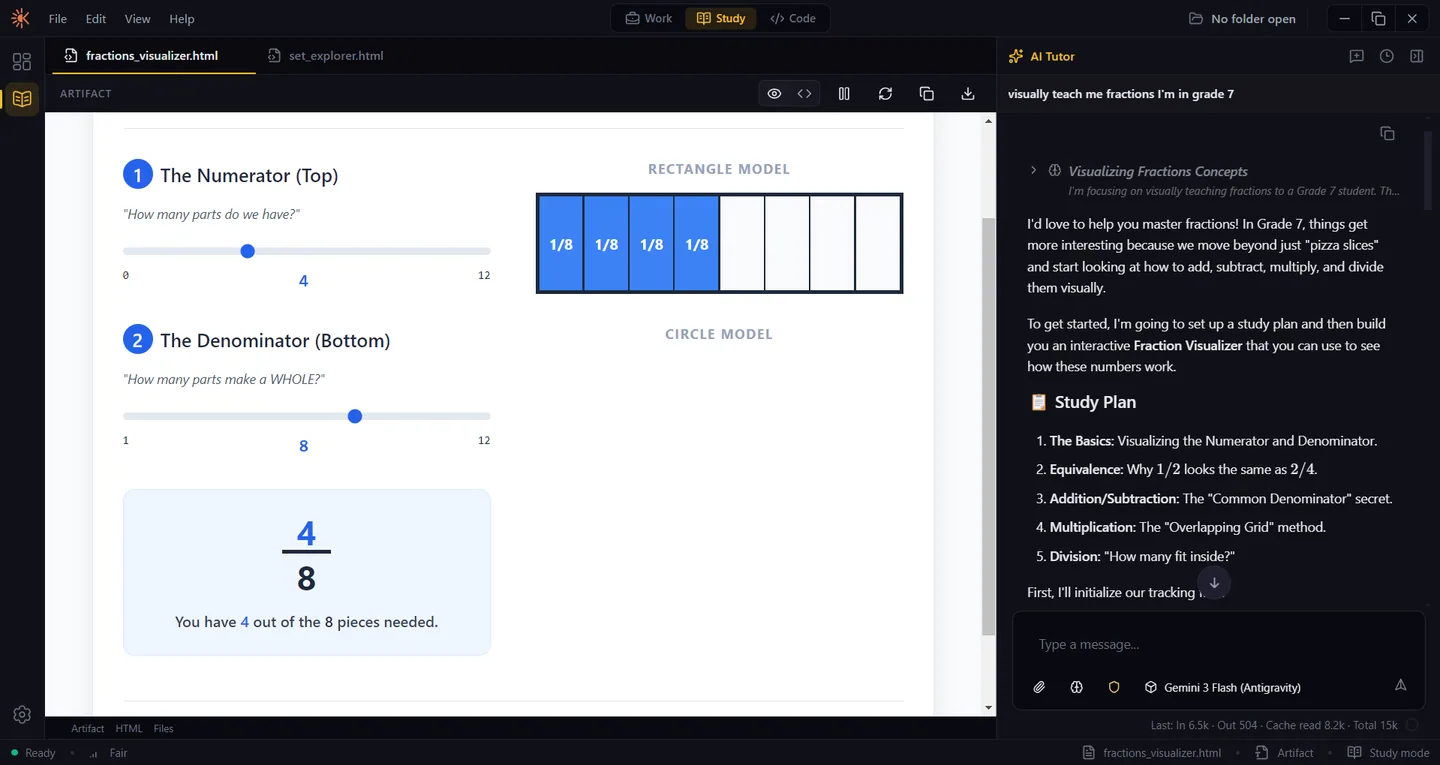This screenshot has height=765, width=1440.
Task: Click the Study Plan heading
Action: [x=1082, y=402]
